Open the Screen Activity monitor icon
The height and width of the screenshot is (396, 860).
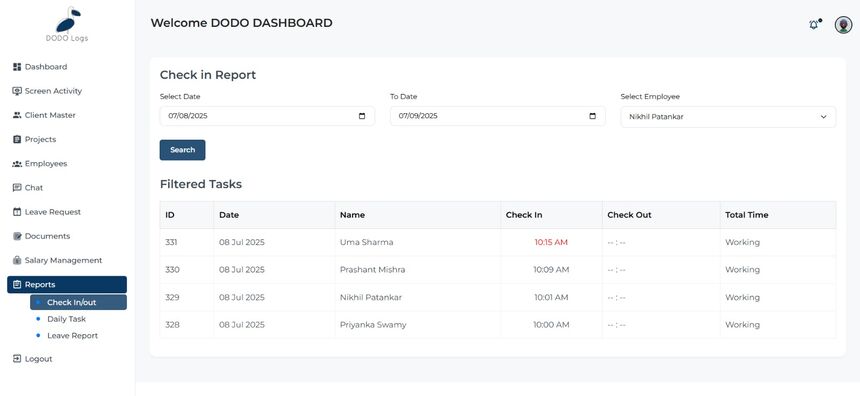tap(16, 91)
